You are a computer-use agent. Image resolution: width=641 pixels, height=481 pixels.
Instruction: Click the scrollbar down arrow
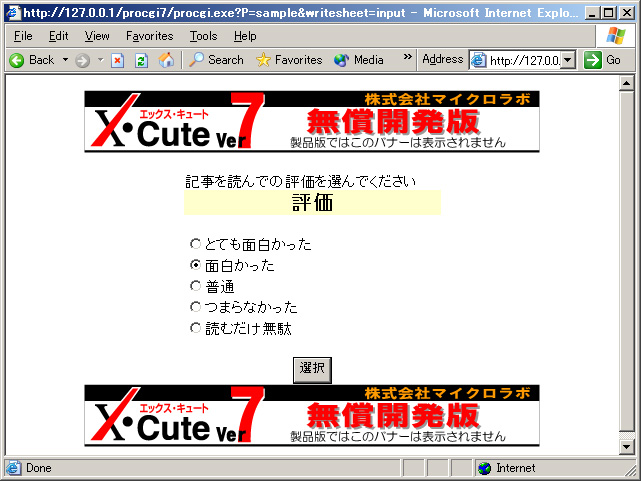pyautogui.click(x=626, y=447)
